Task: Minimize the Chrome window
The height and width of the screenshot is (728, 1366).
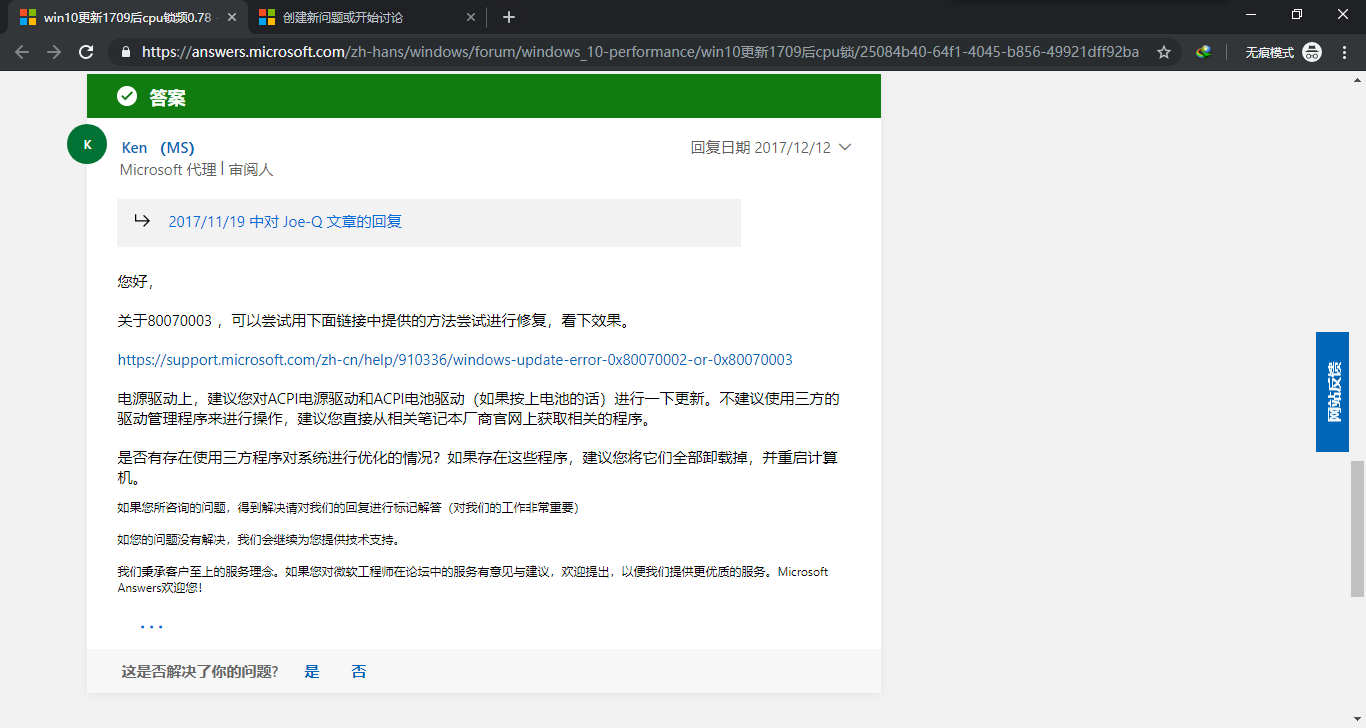Action: point(1250,14)
